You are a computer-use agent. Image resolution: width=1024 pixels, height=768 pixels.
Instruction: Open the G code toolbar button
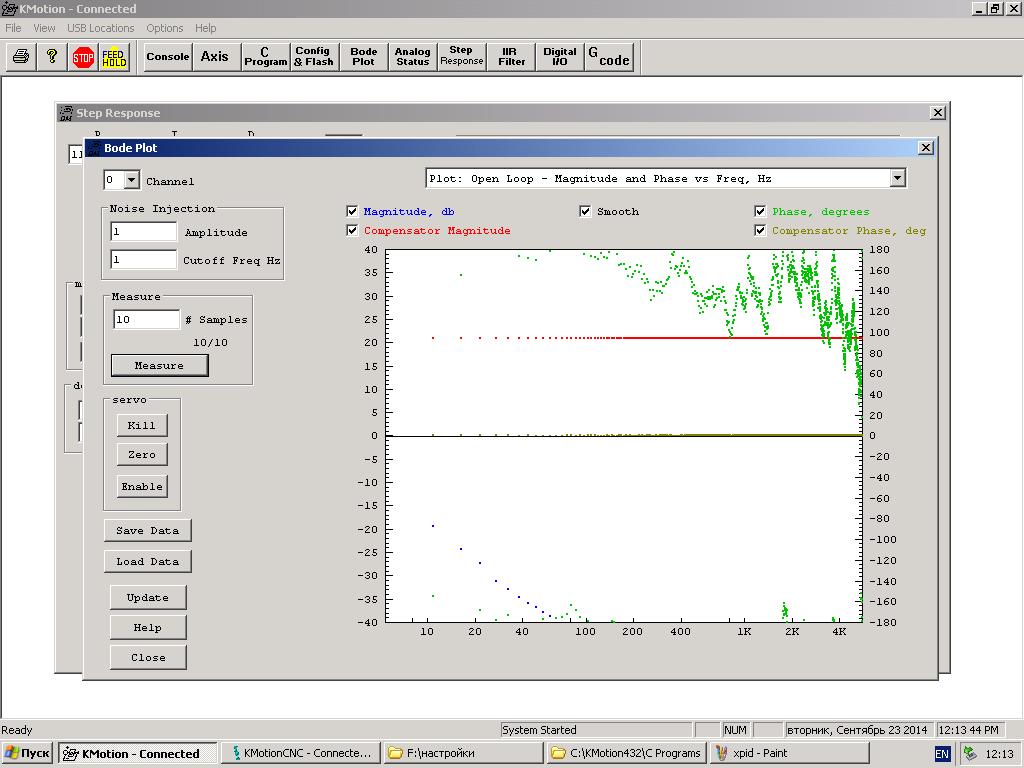[608, 57]
